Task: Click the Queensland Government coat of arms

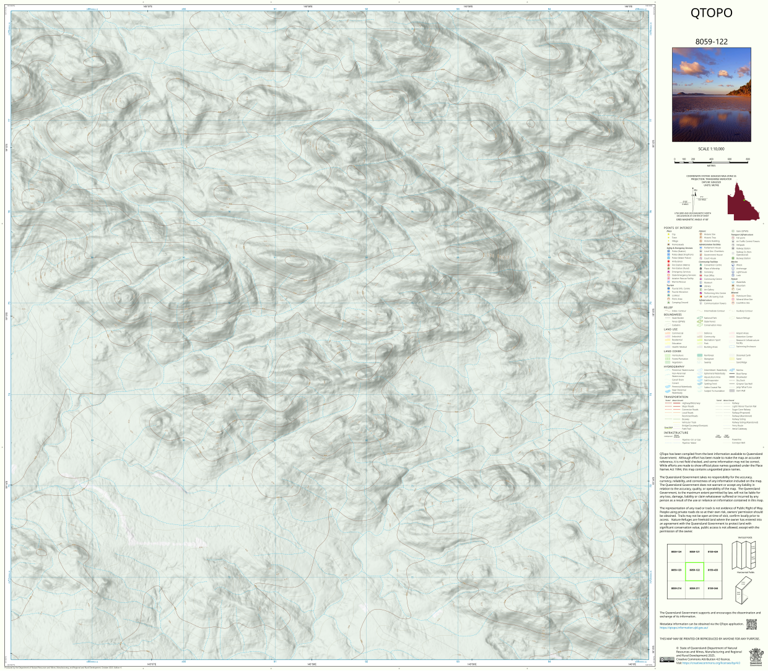Action: point(756,656)
